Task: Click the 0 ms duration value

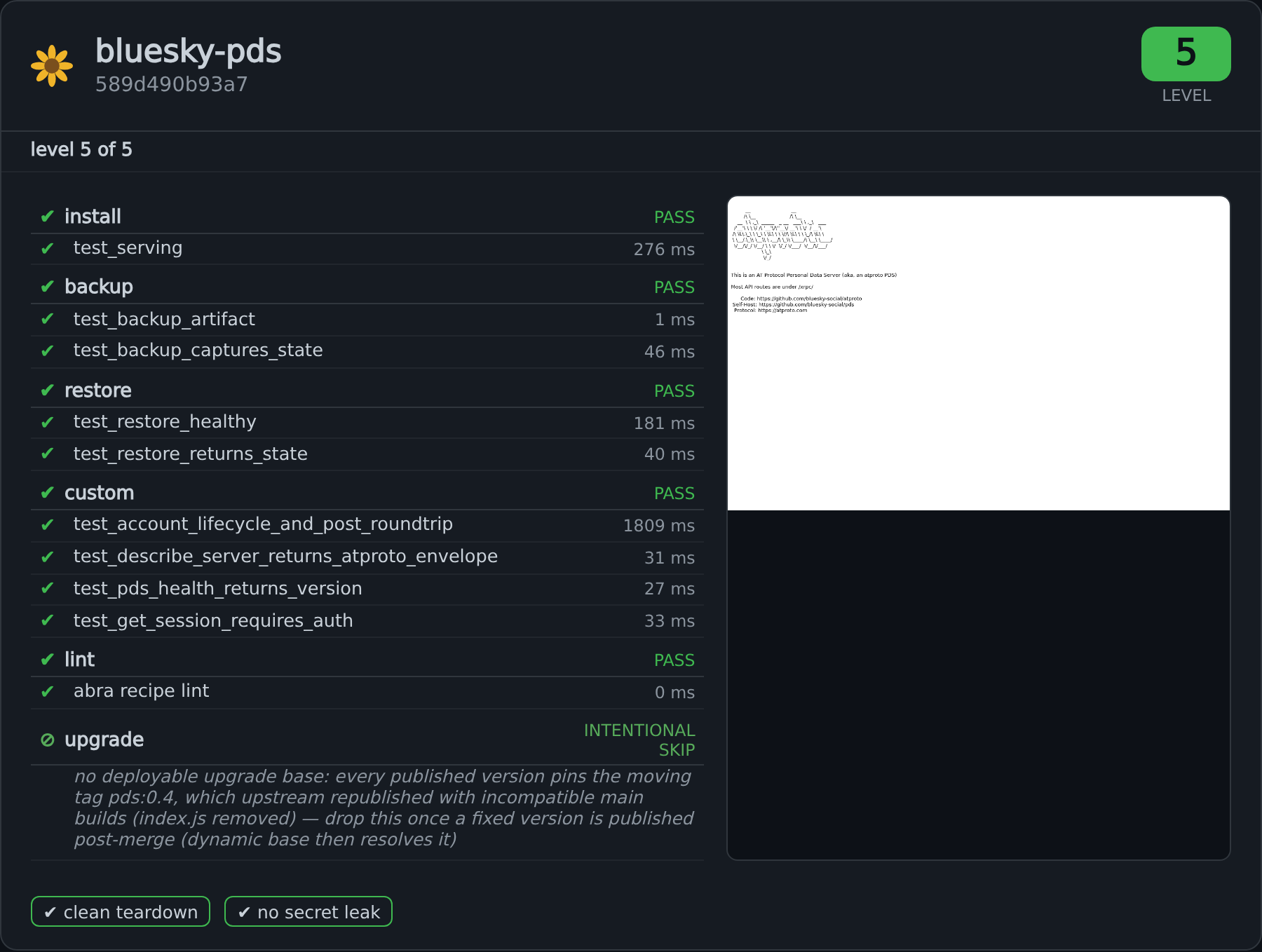Action: [674, 693]
